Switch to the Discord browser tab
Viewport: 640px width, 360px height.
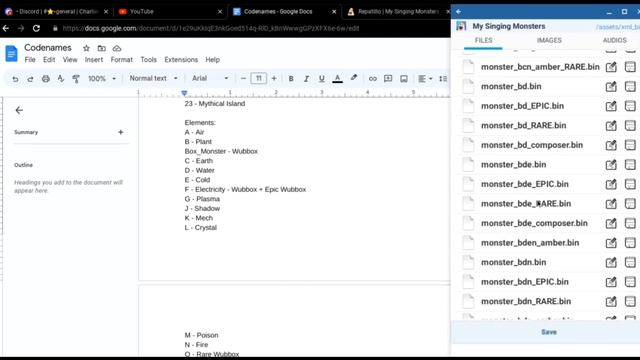tap(55, 11)
